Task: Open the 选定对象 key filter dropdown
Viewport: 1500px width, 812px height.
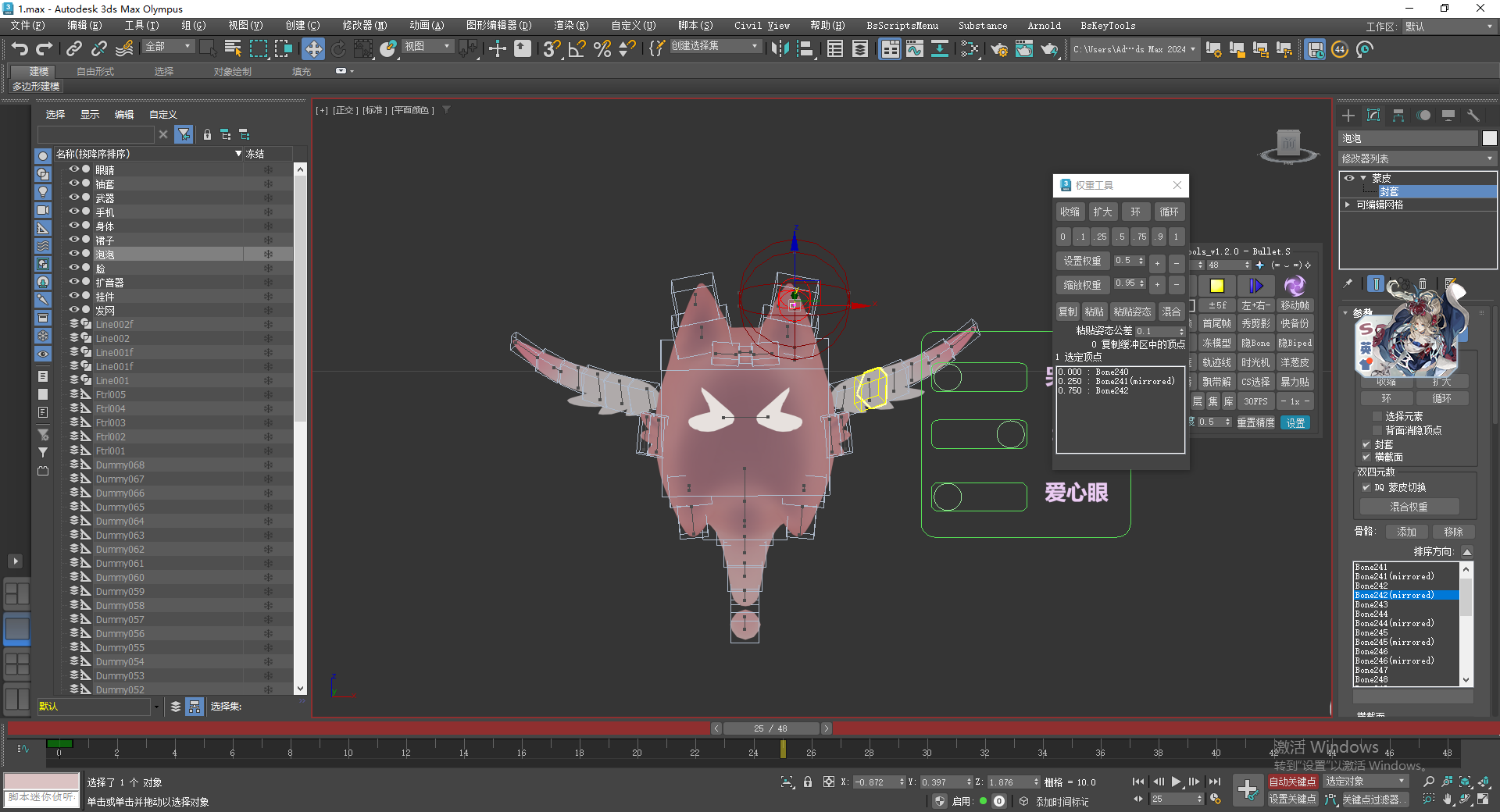Action: pos(1365,782)
